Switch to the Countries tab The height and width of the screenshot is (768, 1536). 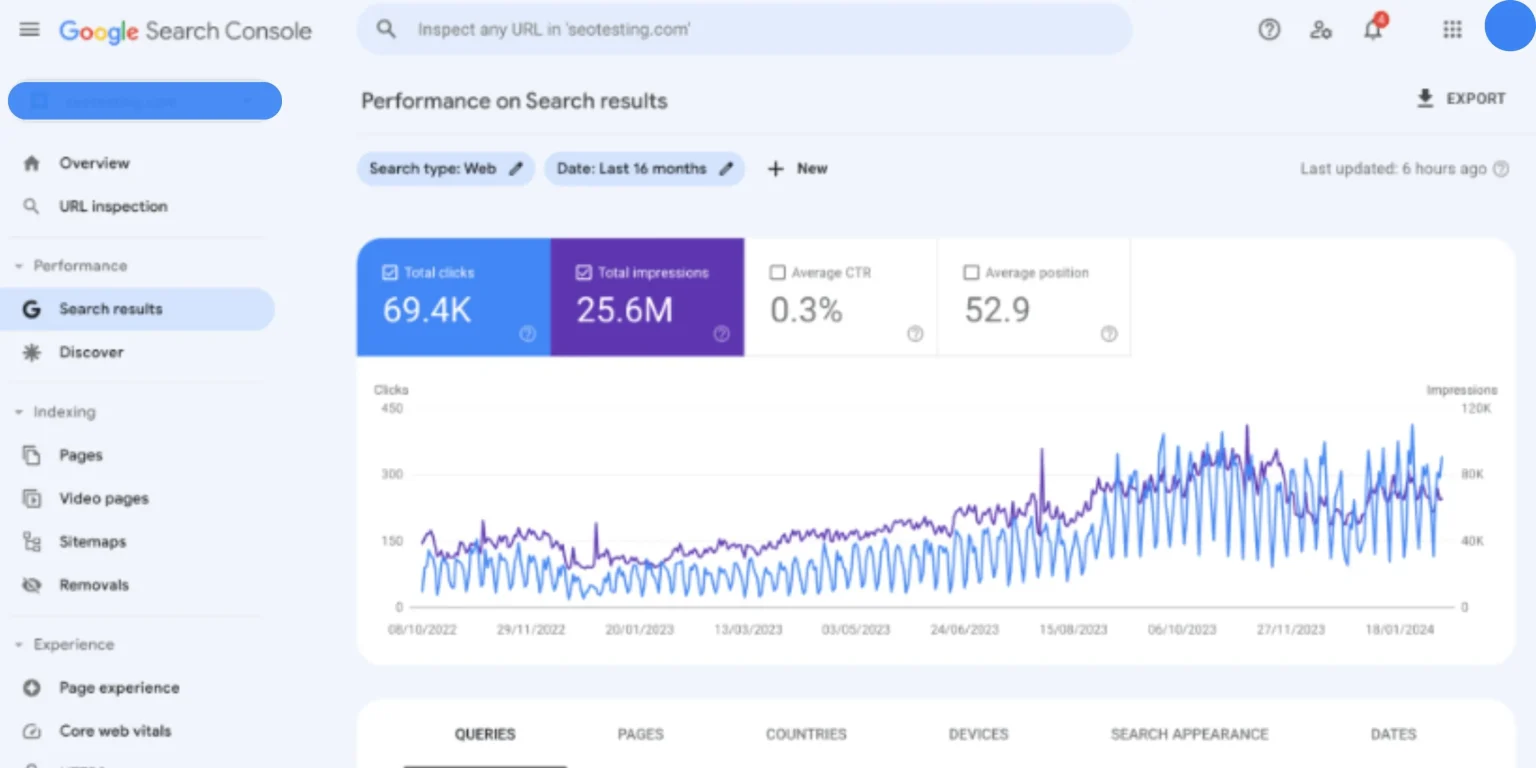click(806, 734)
